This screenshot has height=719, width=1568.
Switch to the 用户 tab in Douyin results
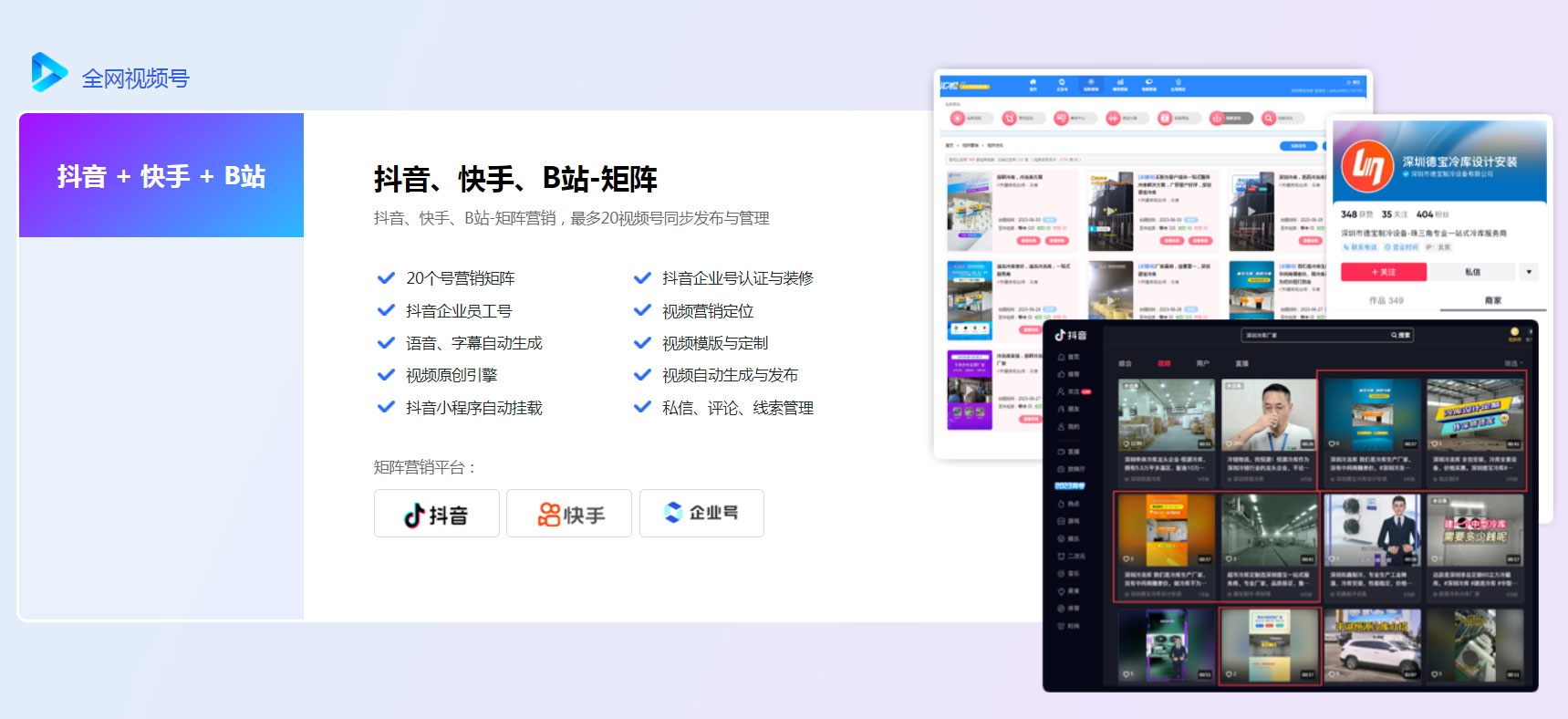pos(1202,363)
